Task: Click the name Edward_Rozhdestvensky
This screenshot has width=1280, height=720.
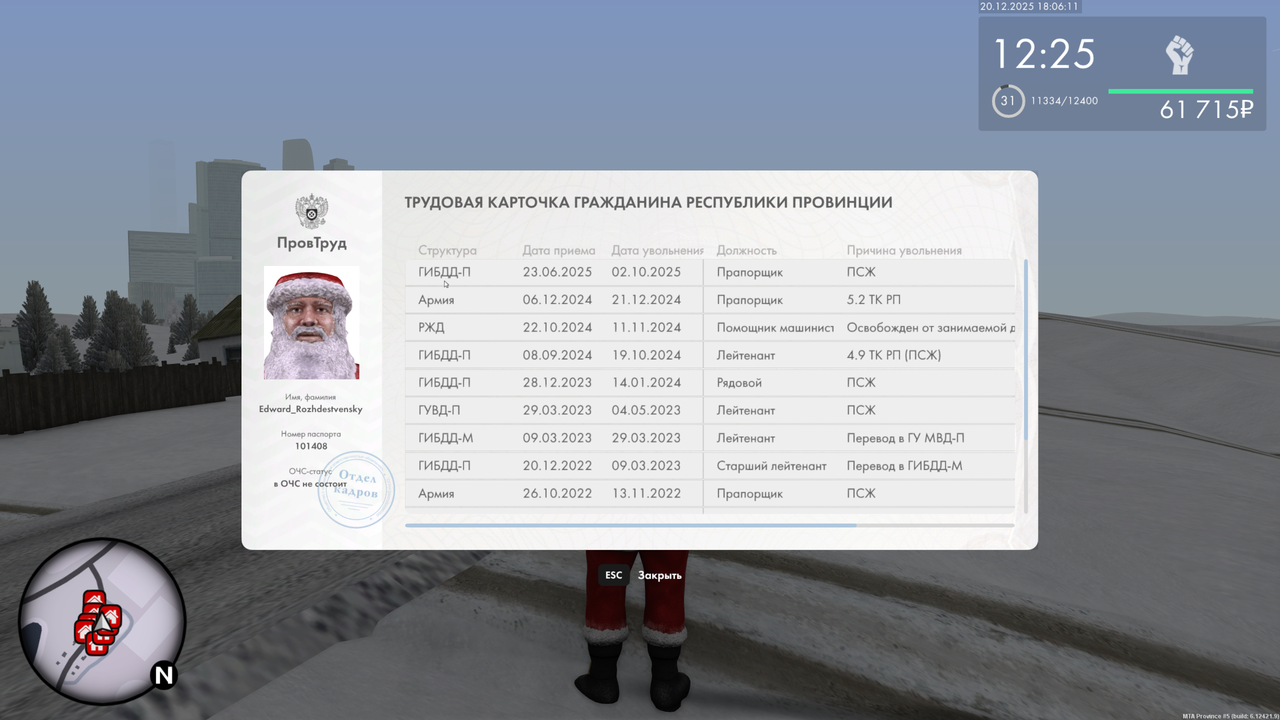Action: coord(311,409)
